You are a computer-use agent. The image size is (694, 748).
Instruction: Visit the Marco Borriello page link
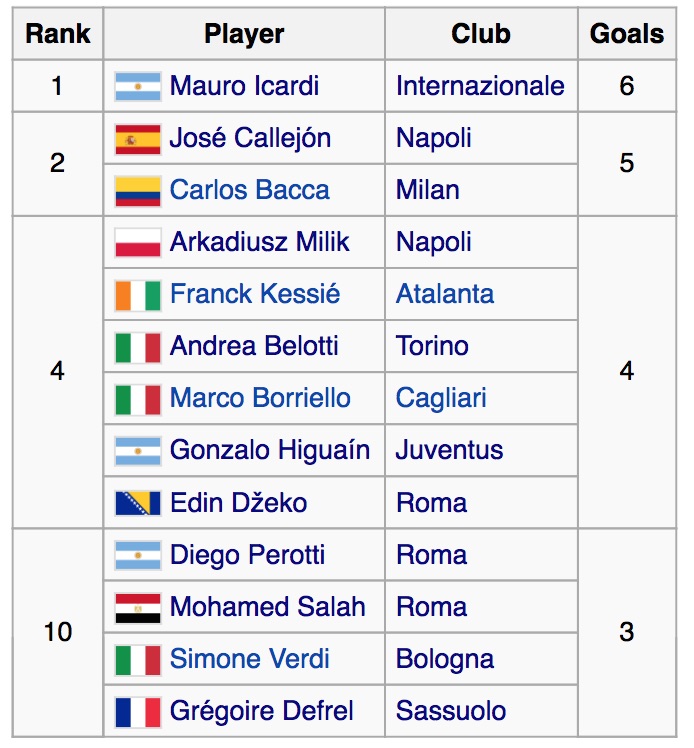point(260,398)
